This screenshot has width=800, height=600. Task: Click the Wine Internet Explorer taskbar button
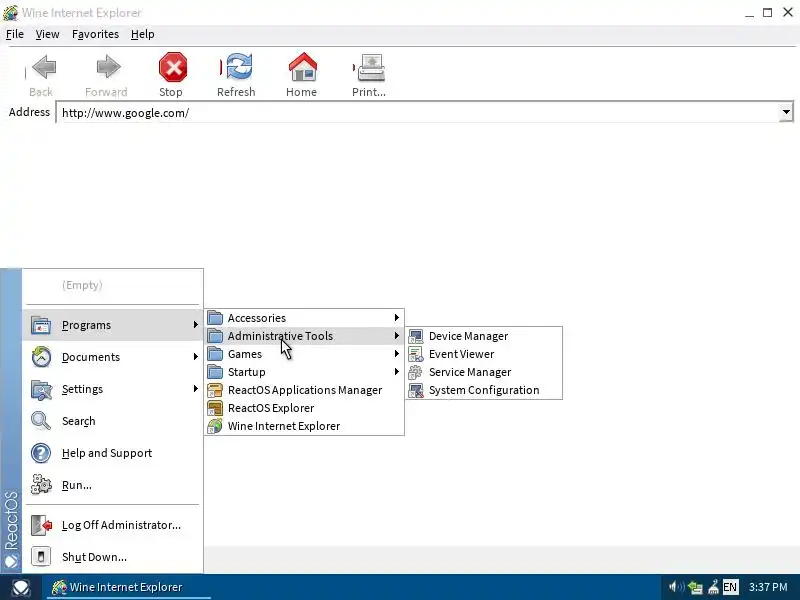point(127,587)
